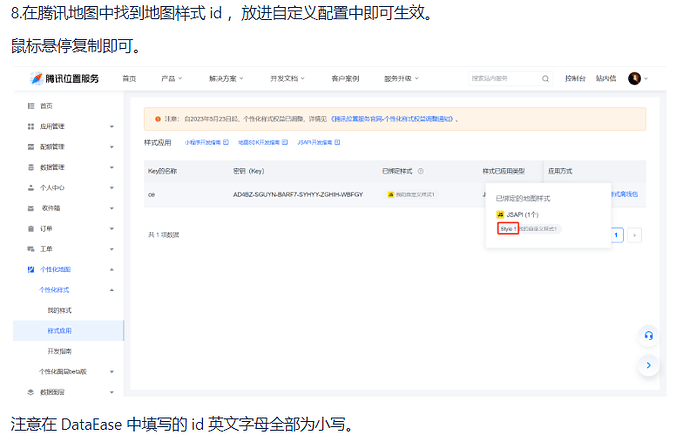Select 开发指南 in the sidebar
This screenshot has height=434, width=690.
(x=59, y=351)
